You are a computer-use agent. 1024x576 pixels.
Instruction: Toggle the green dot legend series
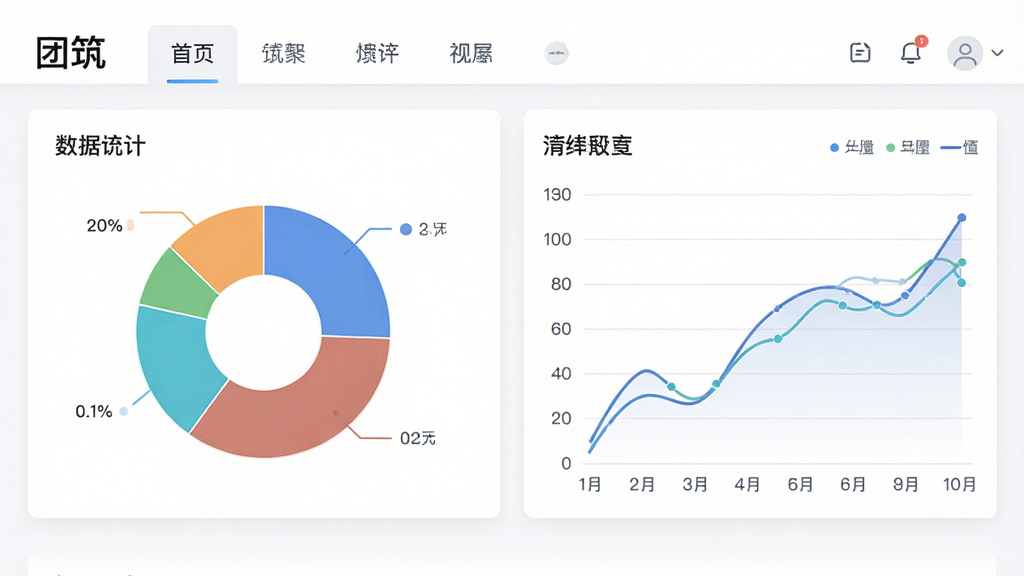[x=908, y=148]
